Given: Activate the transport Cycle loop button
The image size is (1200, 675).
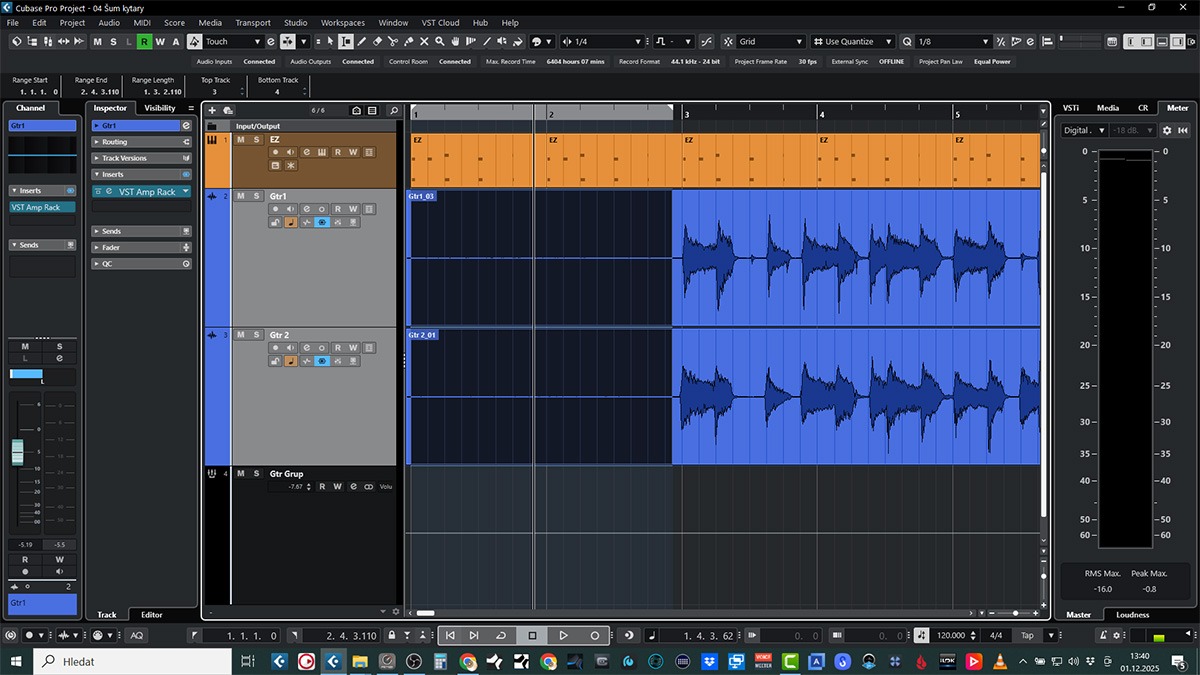Looking at the screenshot, I should tap(501, 635).
